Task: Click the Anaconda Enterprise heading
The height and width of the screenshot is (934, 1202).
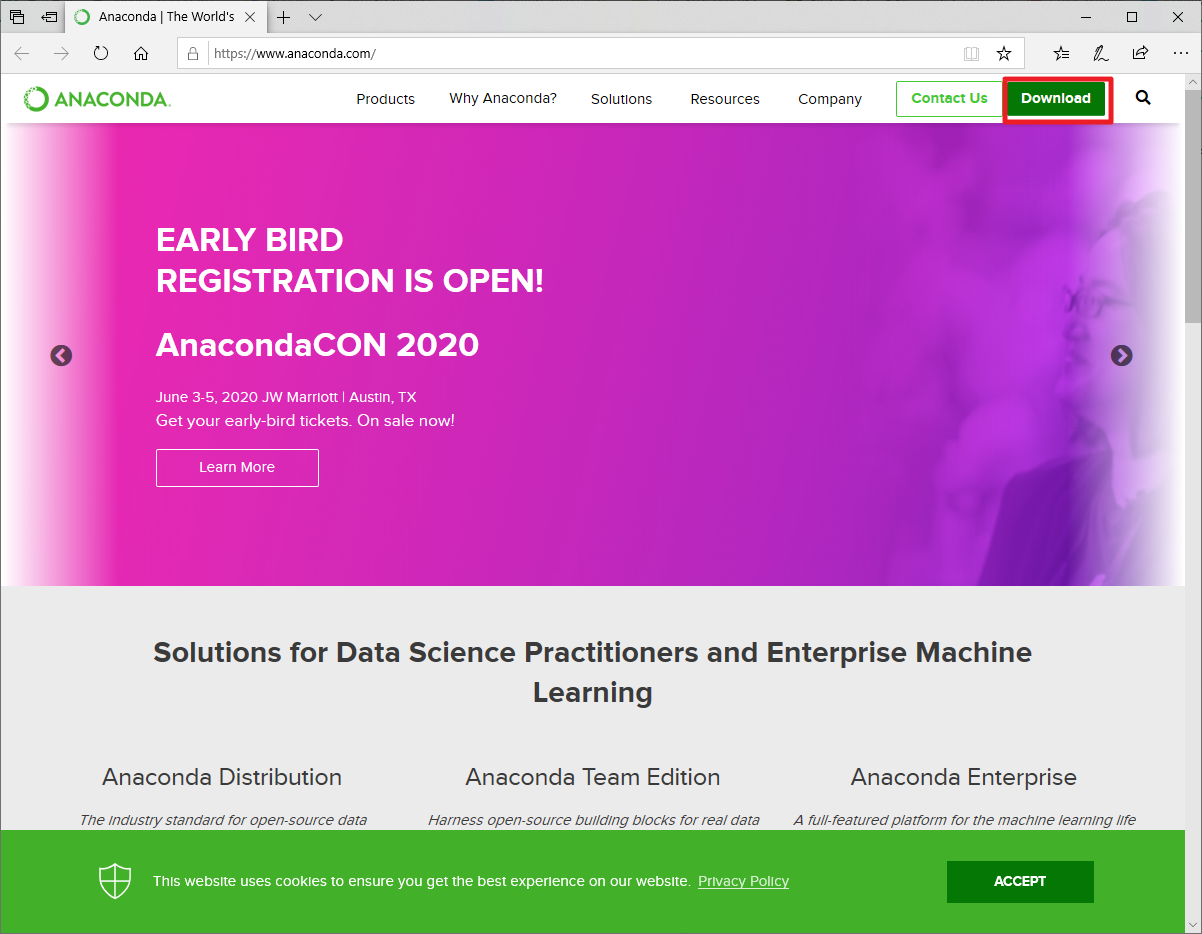Action: tap(964, 777)
